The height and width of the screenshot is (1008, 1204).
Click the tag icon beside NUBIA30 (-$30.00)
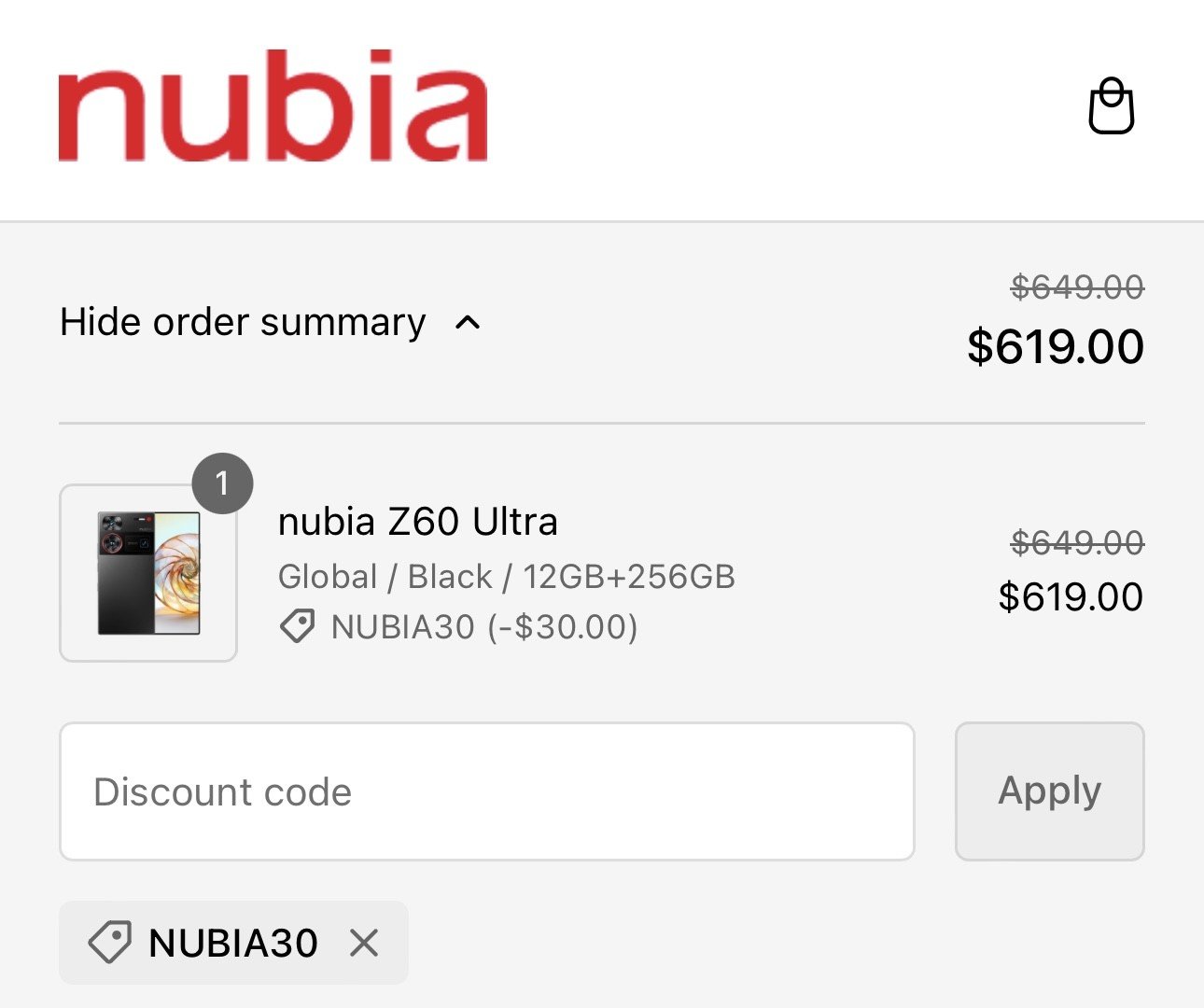298,626
